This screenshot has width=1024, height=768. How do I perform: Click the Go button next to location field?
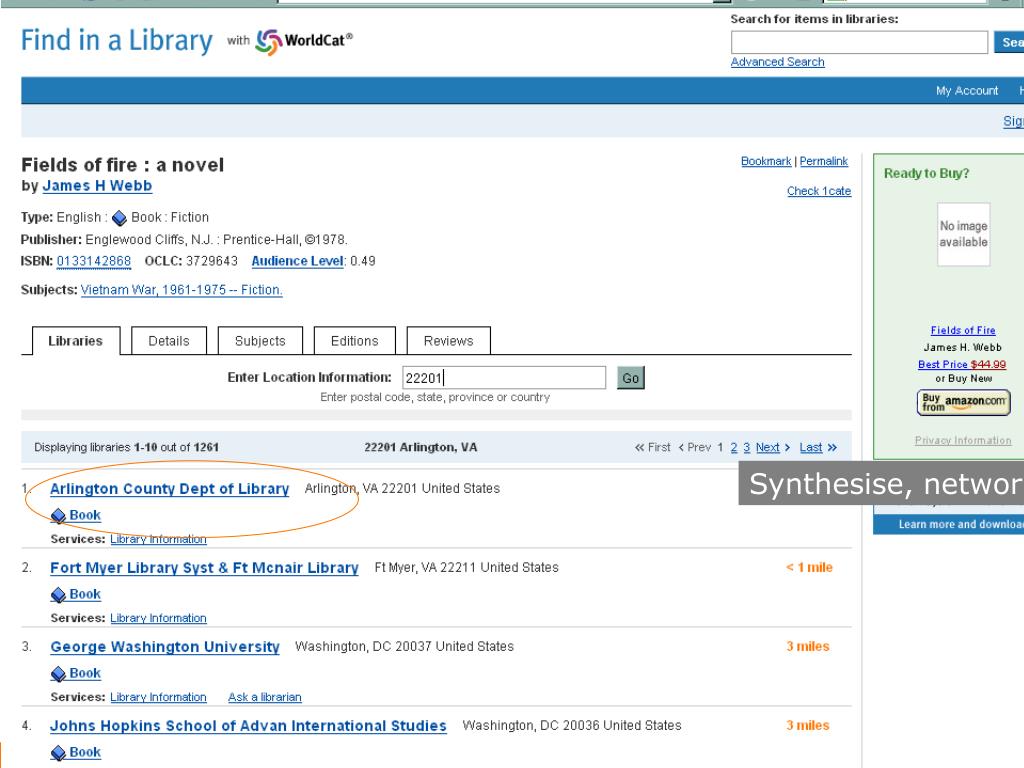[631, 378]
